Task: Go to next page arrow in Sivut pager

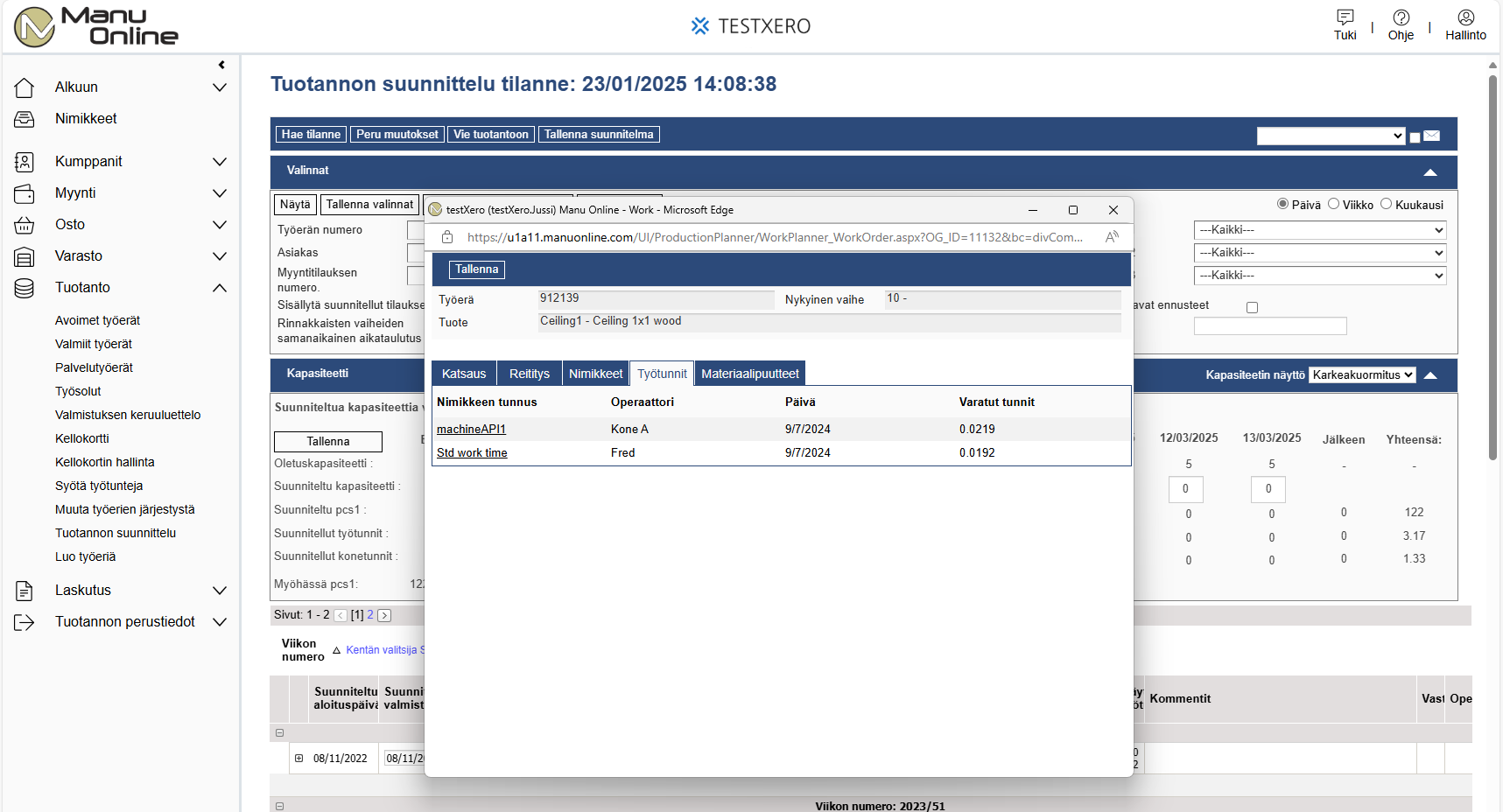Action: [384, 615]
